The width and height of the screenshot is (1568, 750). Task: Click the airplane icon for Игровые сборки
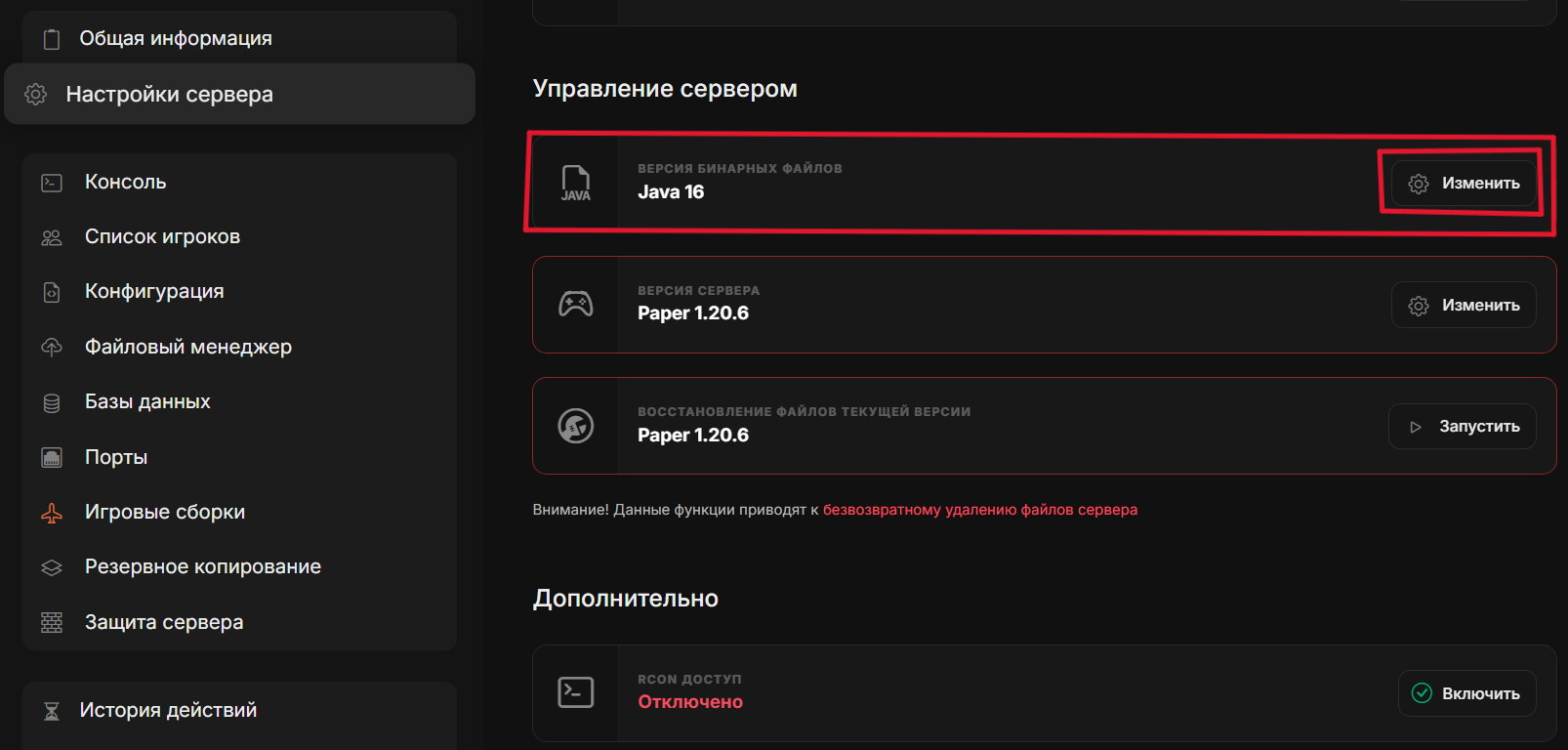(52, 513)
